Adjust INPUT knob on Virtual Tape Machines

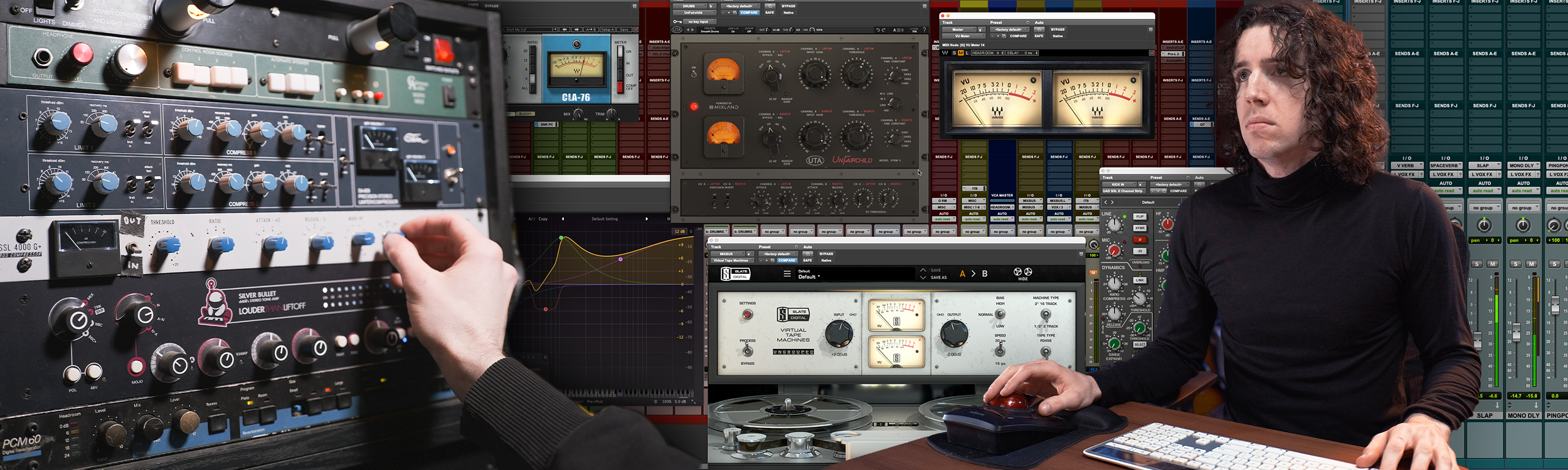tap(839, 333)
